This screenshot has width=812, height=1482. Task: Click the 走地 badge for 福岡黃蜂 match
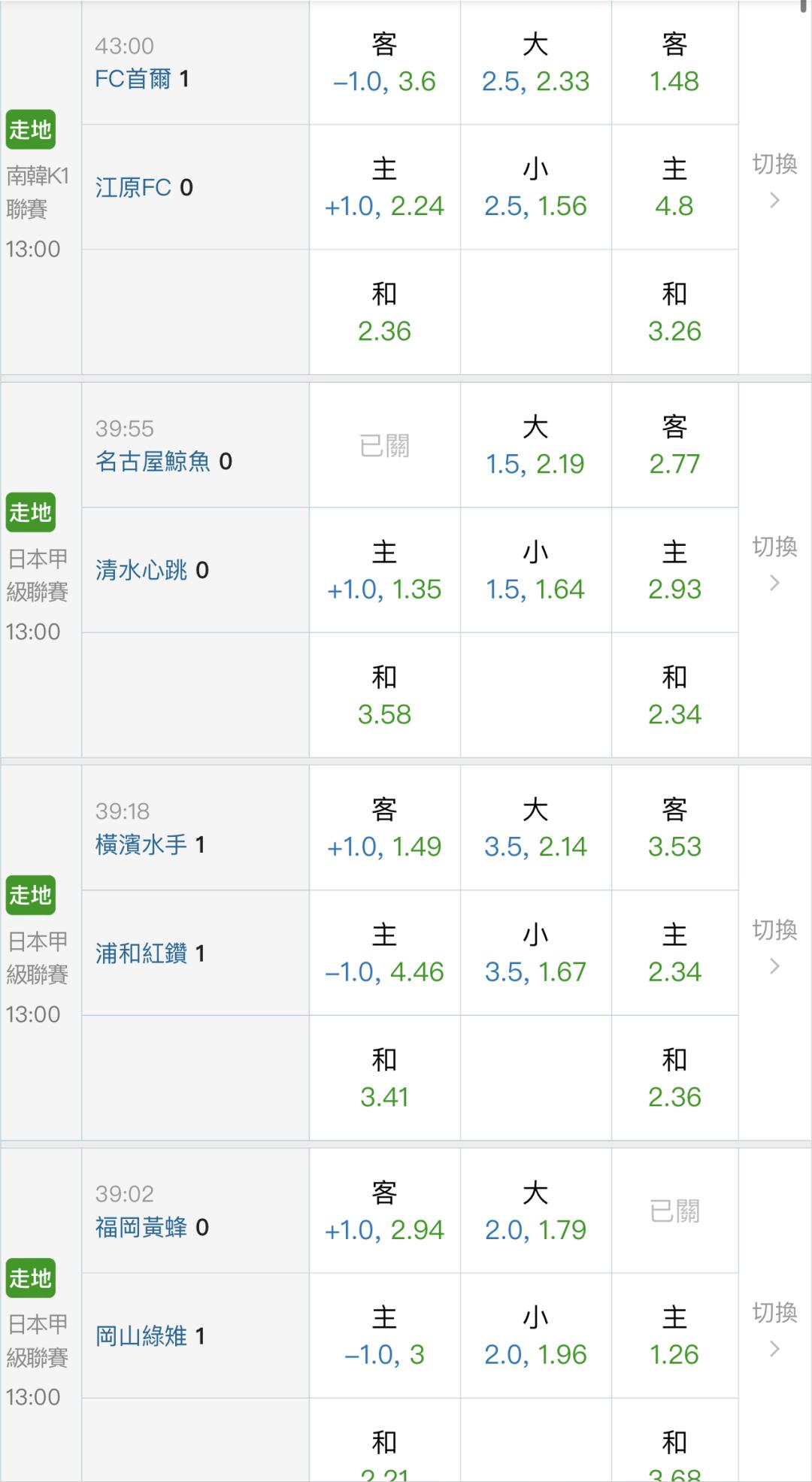click(x=30, y=1278)
